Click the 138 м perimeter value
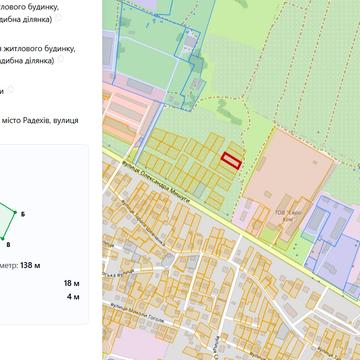 coord(30,266)
